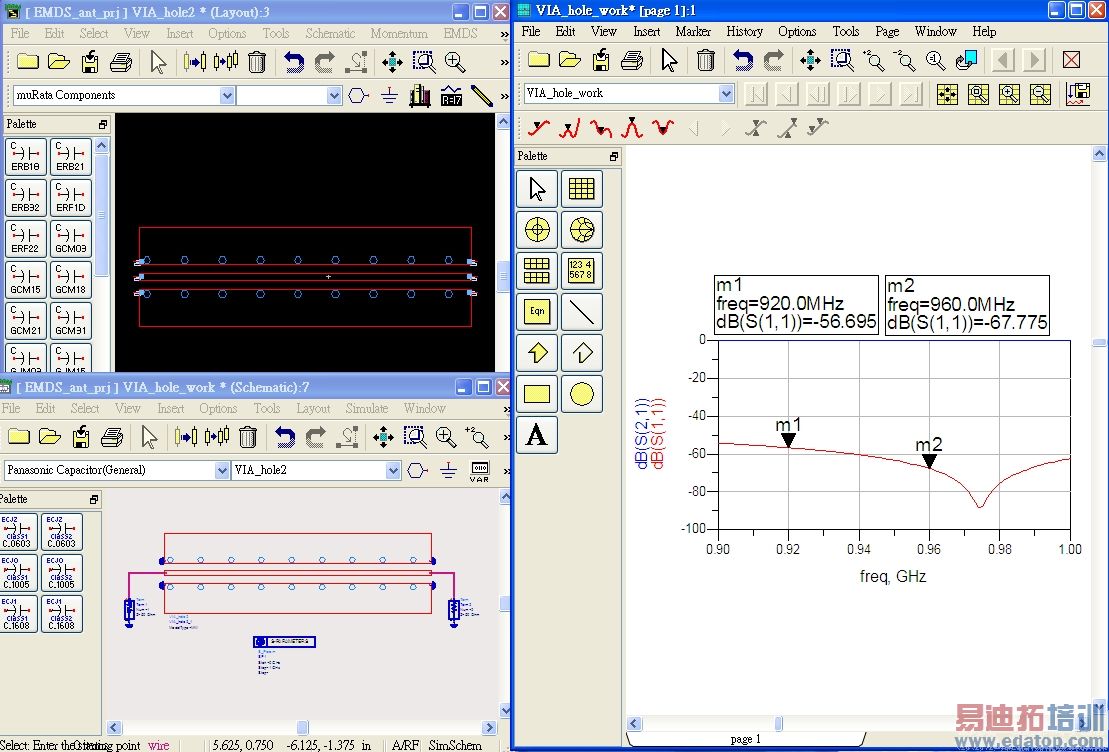Click the yellow circle shape tool

click(x=582, y=394)
